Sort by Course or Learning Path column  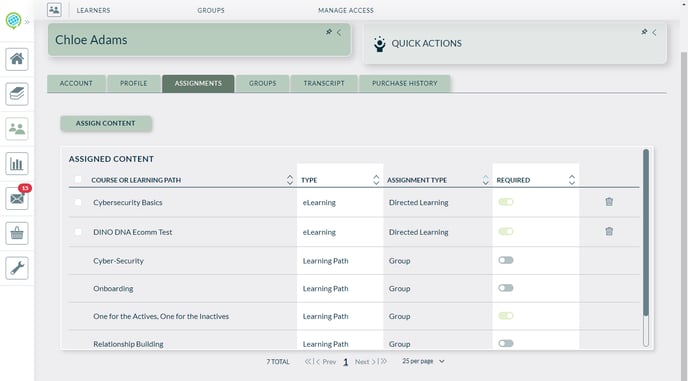290,180
